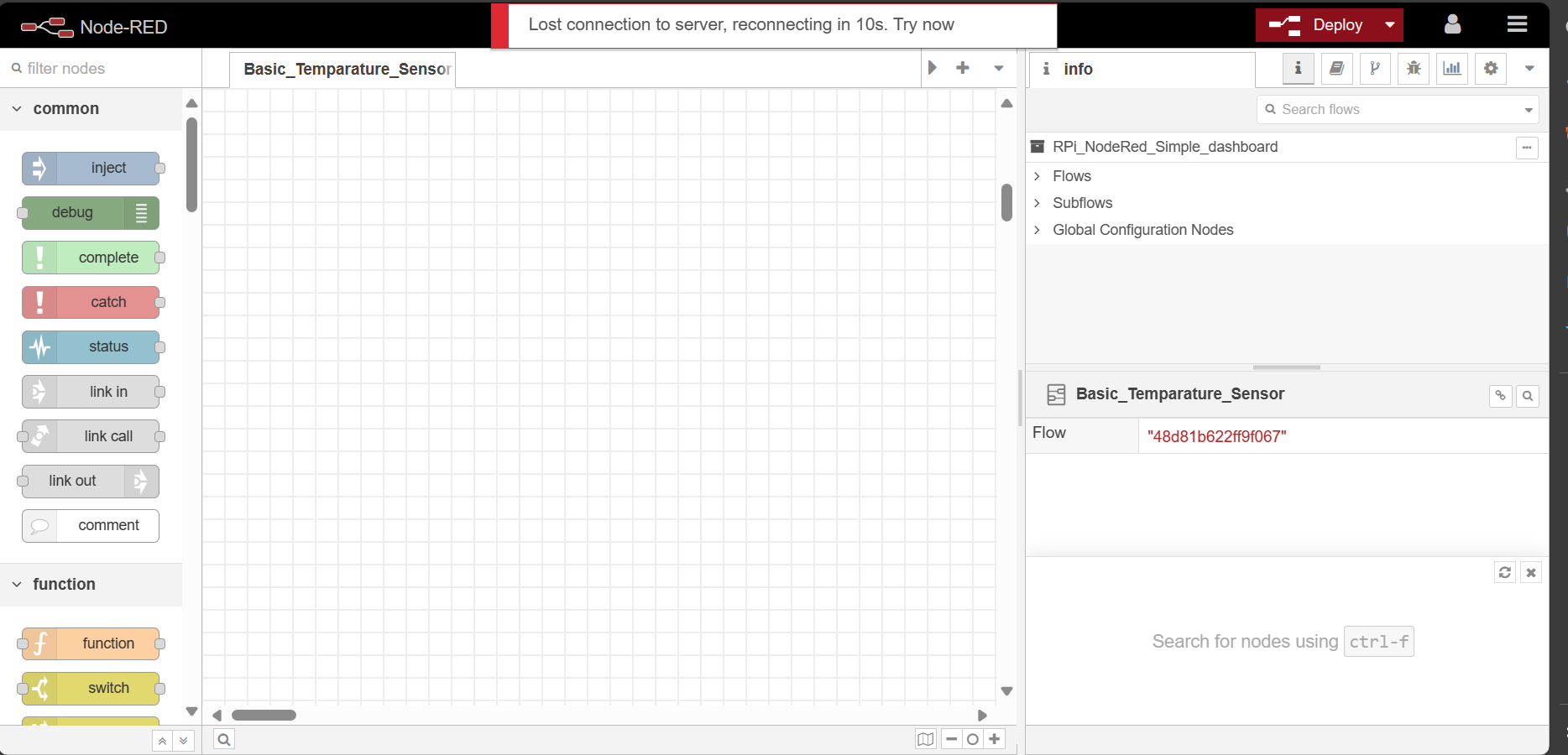
Task: Open Search flows options dropdown arrow
Action: (x=1529, y=110)
